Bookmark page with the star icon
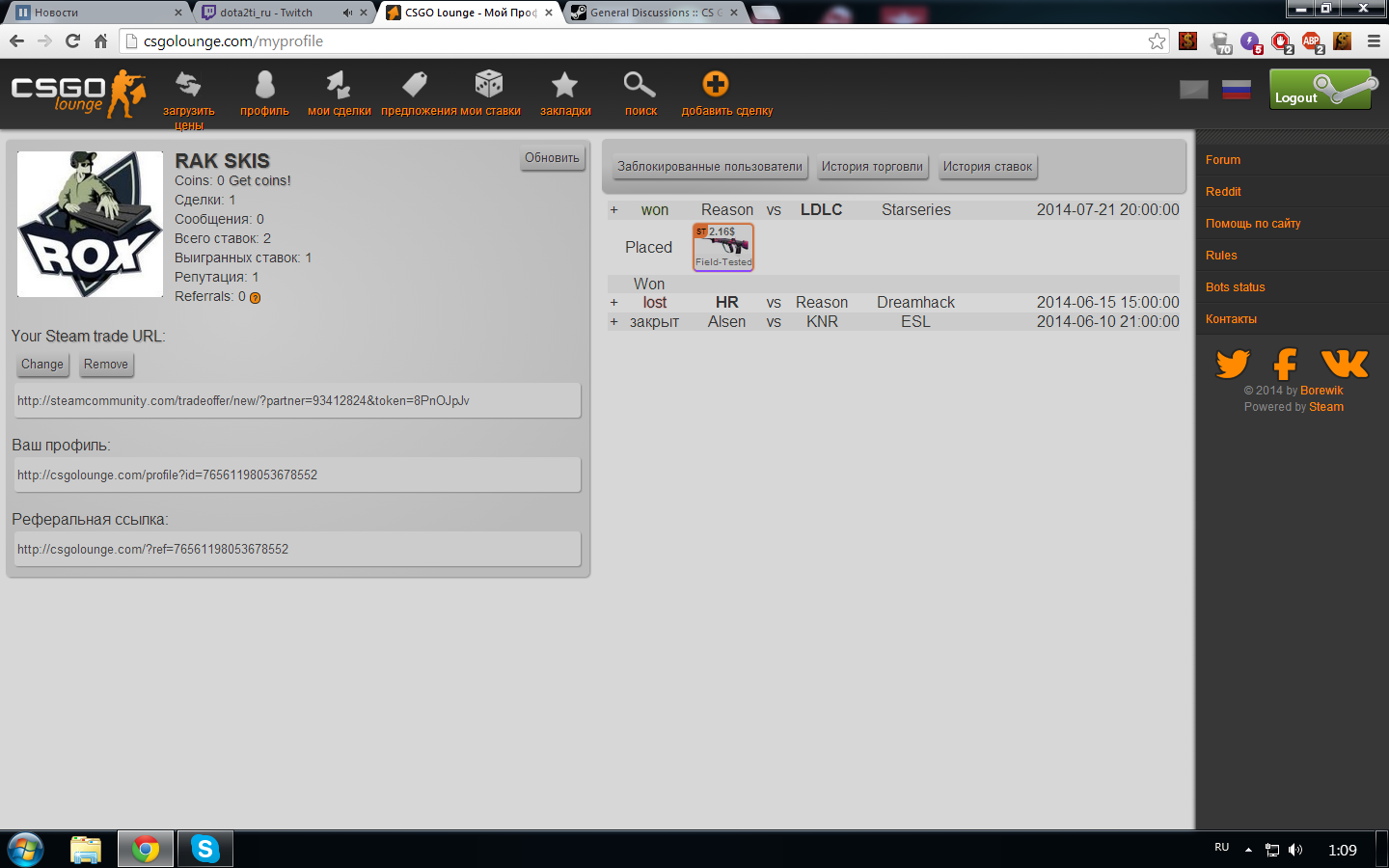Image resolution: width=1389 pixels, height=868 pixels. click(x=1157, y=41)
